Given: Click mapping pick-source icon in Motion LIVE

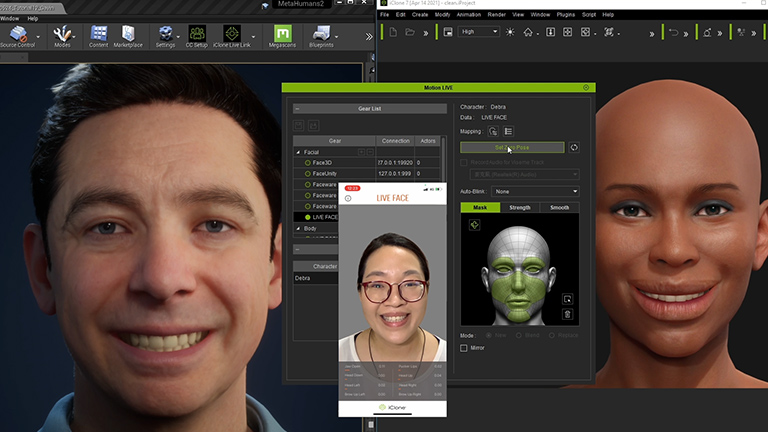Looking at the screenshot, I should (493, 131).
